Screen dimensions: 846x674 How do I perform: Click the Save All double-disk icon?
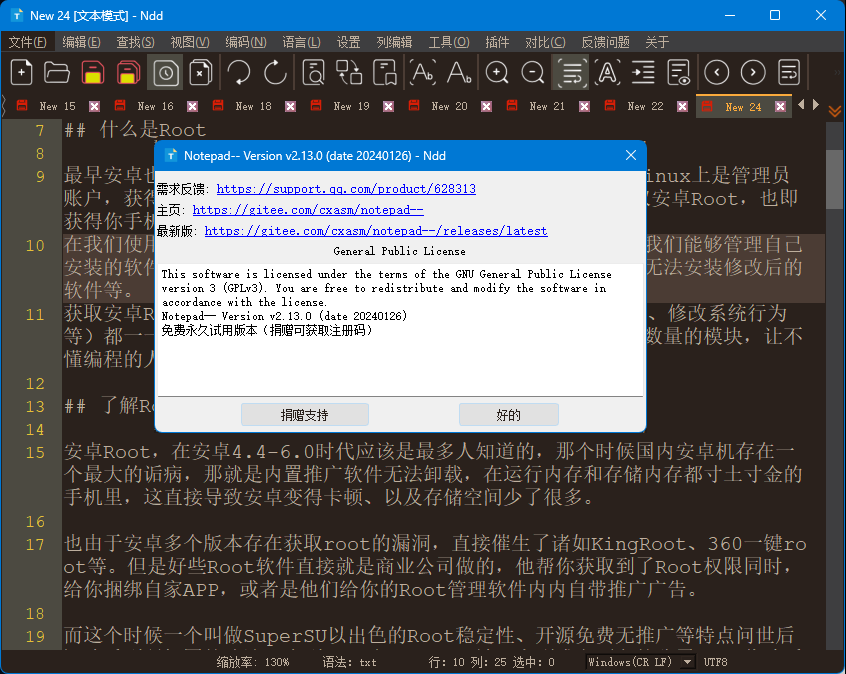tap(128, 72)
